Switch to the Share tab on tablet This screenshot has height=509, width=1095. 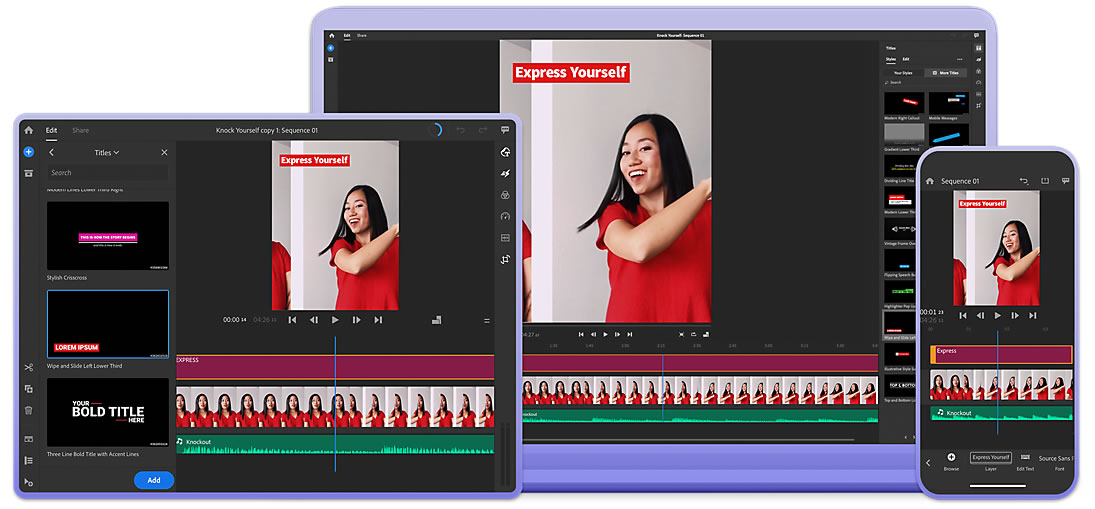(x=80, y=130)
